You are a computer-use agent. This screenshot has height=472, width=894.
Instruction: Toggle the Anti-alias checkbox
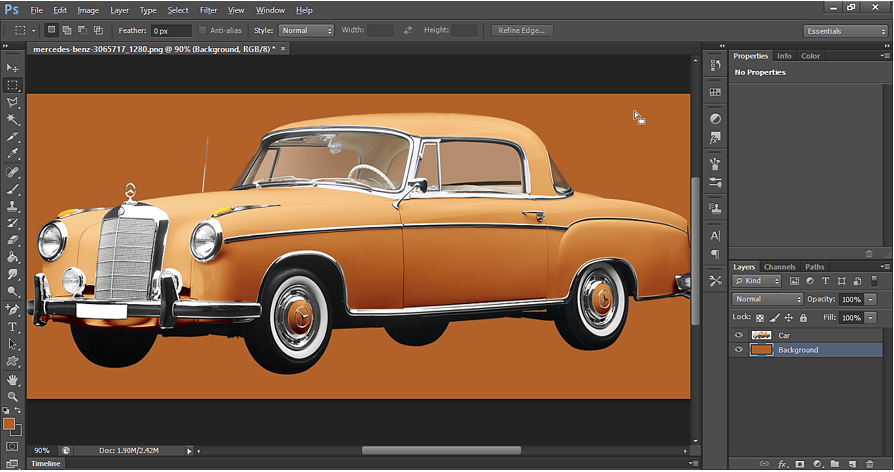point(202,30)
